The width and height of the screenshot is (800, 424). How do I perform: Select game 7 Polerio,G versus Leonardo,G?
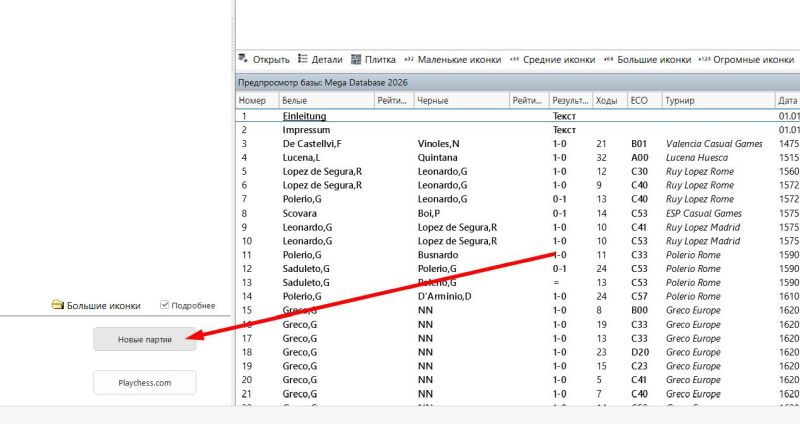coord(518,199)
